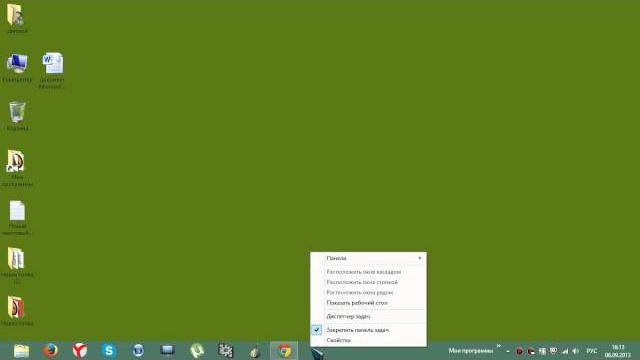Open the network signal tray icon
This screenshot has height=360, width=640.
[565, 351]
